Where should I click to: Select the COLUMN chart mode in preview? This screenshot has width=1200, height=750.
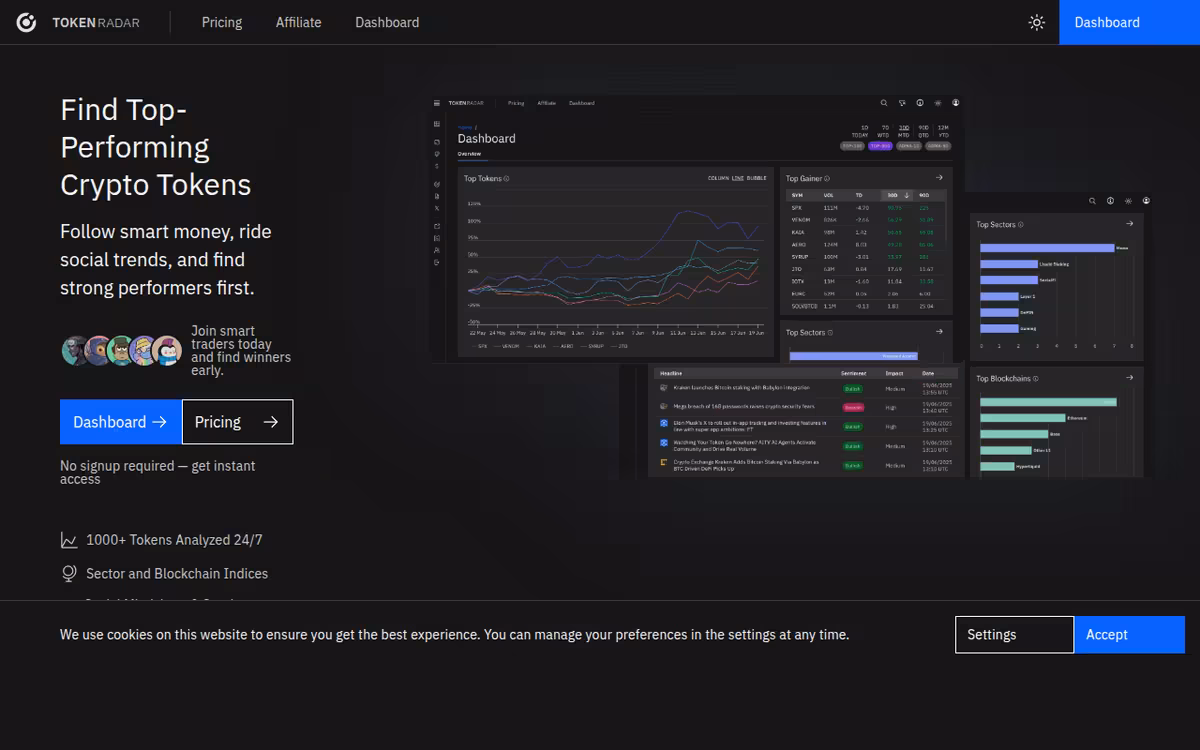click(x=718, y=178)
